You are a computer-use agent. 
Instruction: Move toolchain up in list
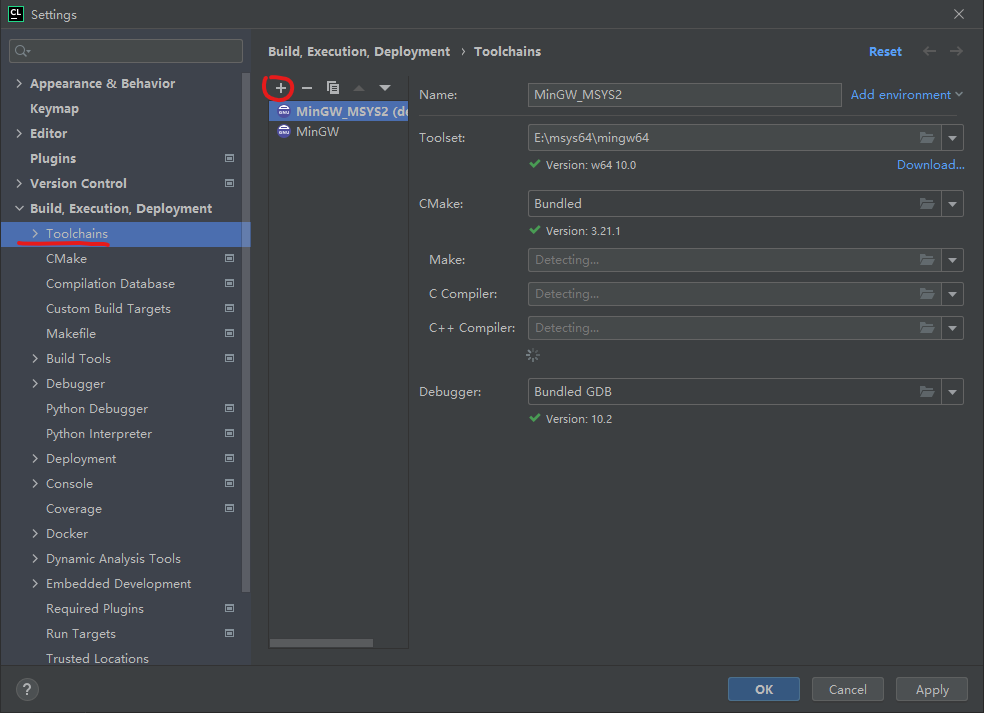[359, 88]
